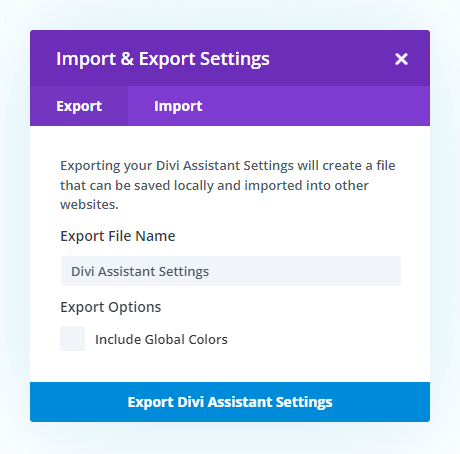Click blank white space beneath the Global Colors option

(230, 367)
